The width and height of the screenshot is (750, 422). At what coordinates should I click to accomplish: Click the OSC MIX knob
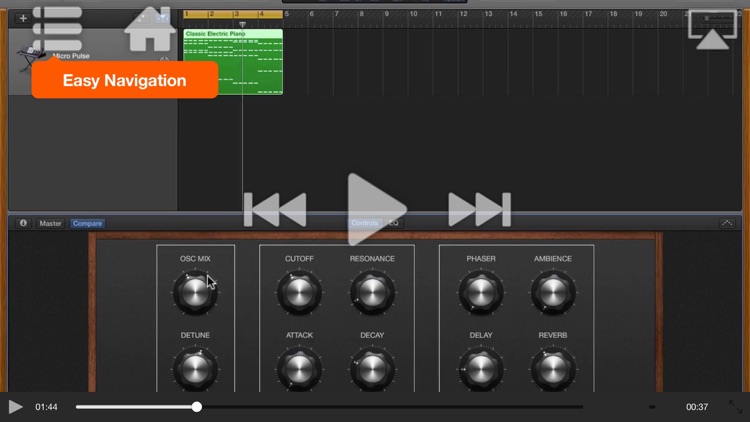click(x=195, y=292)
